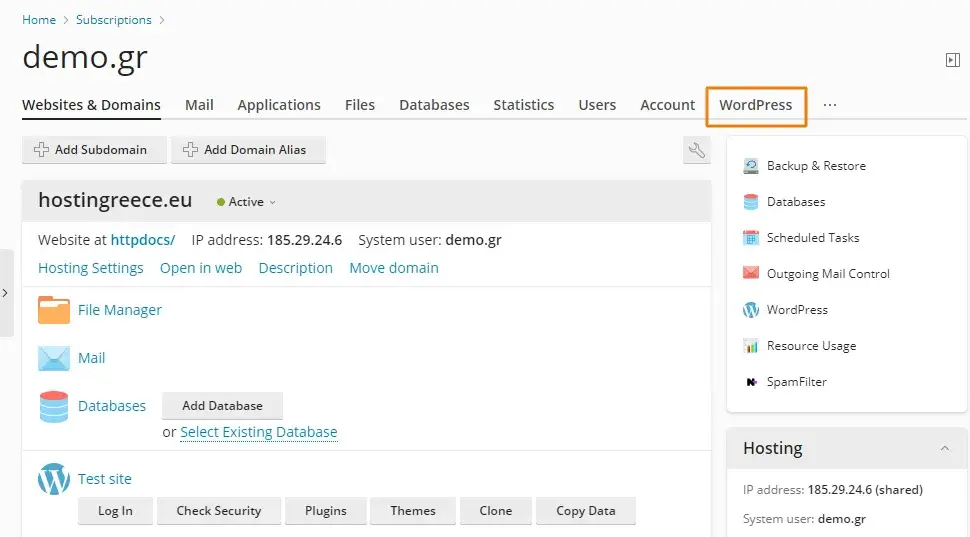Image resolution: width=970 pixels, height=537 pixels.
Task: Open the Test site WordPress link
Action: pyautogui.click(x=105, y=479)
